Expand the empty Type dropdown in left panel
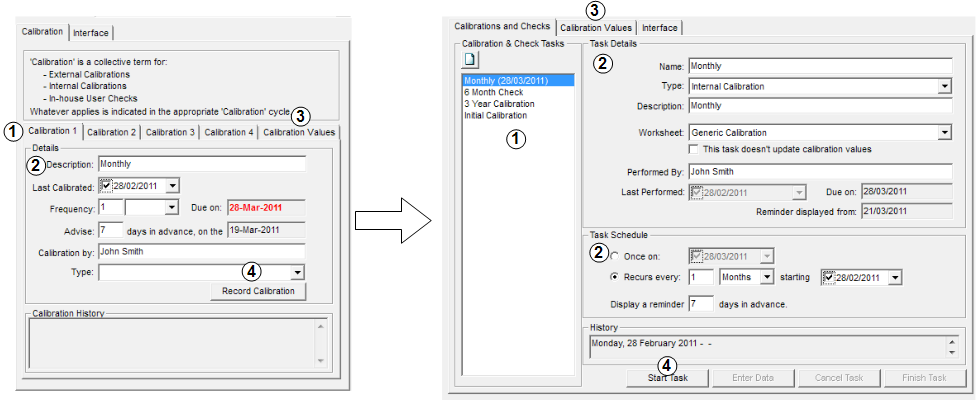This screenshot has width=976, height=402. pos(297,272)
